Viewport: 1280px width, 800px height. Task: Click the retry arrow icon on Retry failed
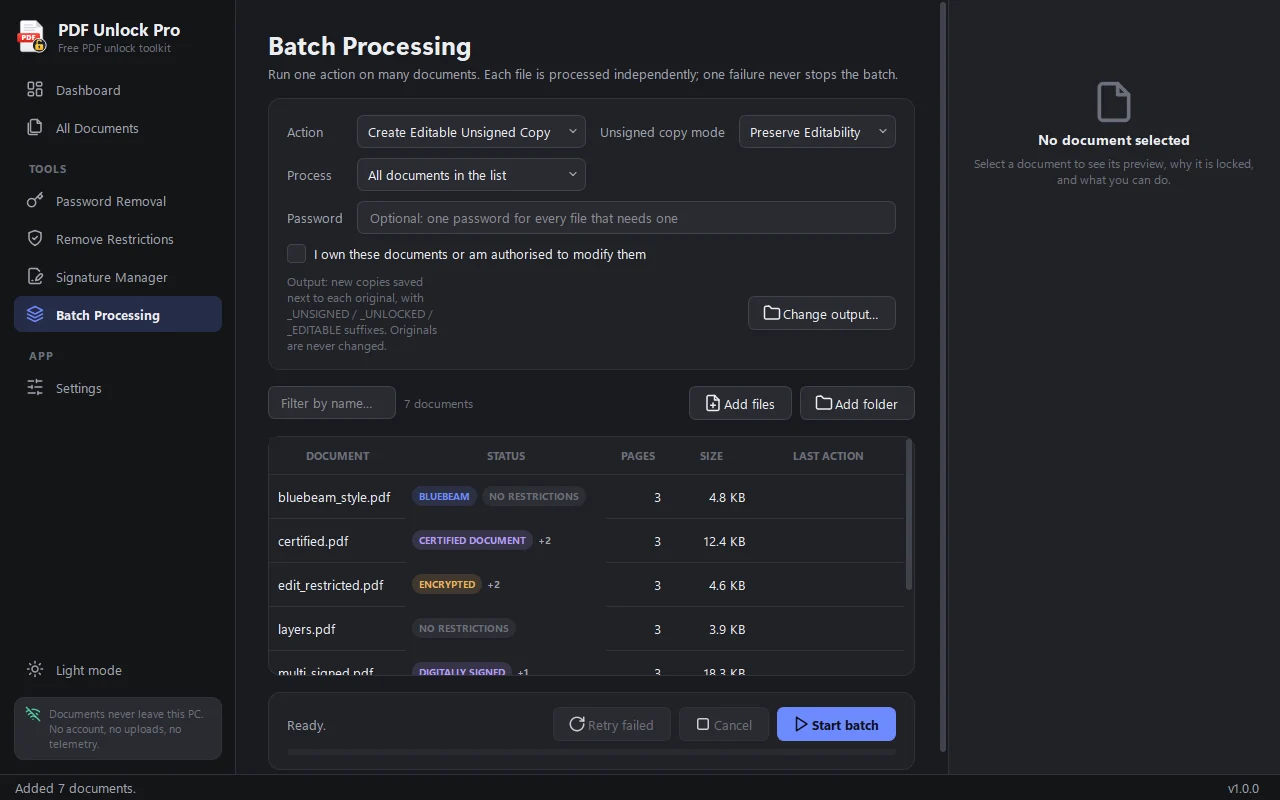point(577,724)
